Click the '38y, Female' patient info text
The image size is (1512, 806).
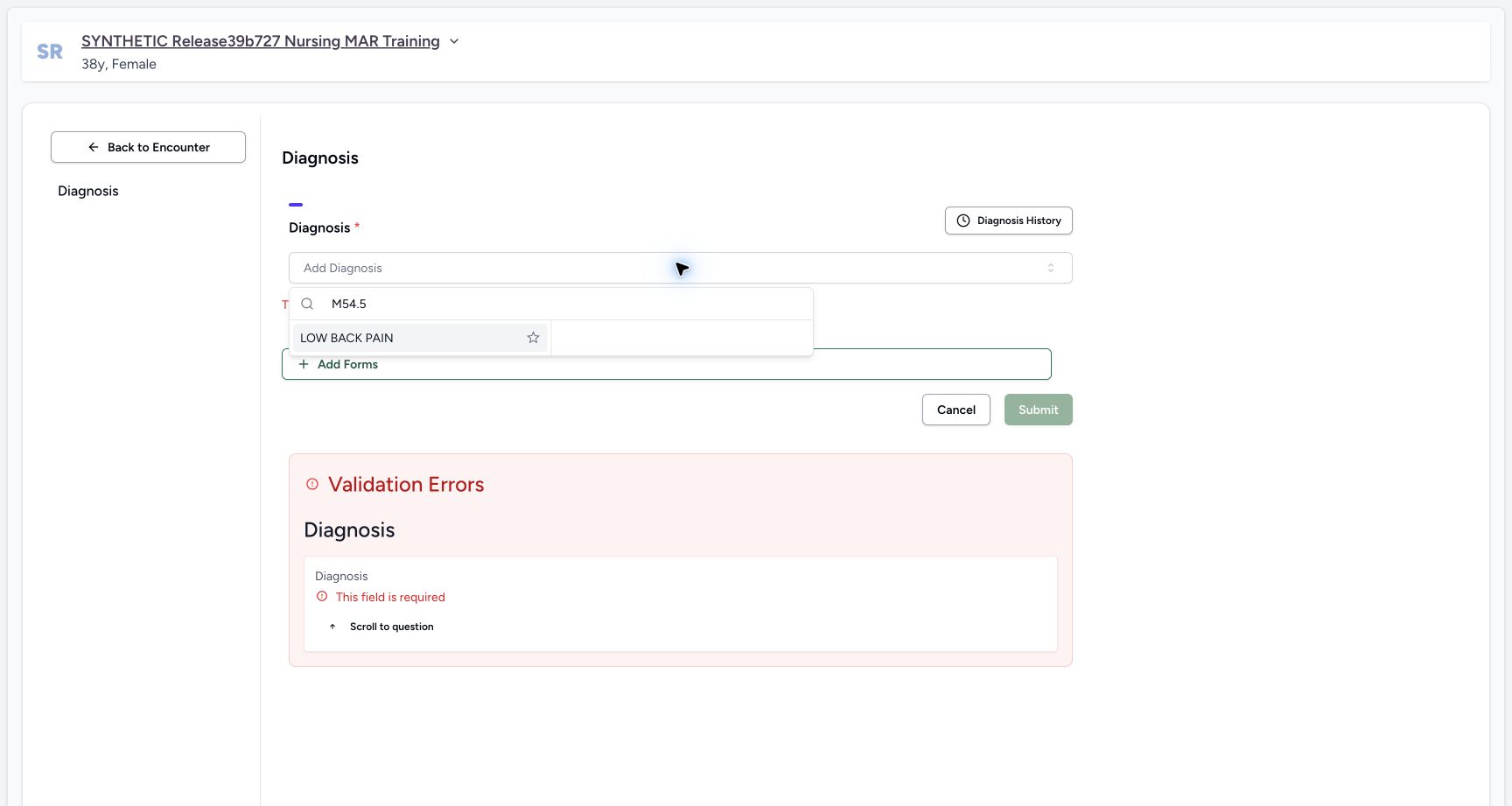pos(119,64)
